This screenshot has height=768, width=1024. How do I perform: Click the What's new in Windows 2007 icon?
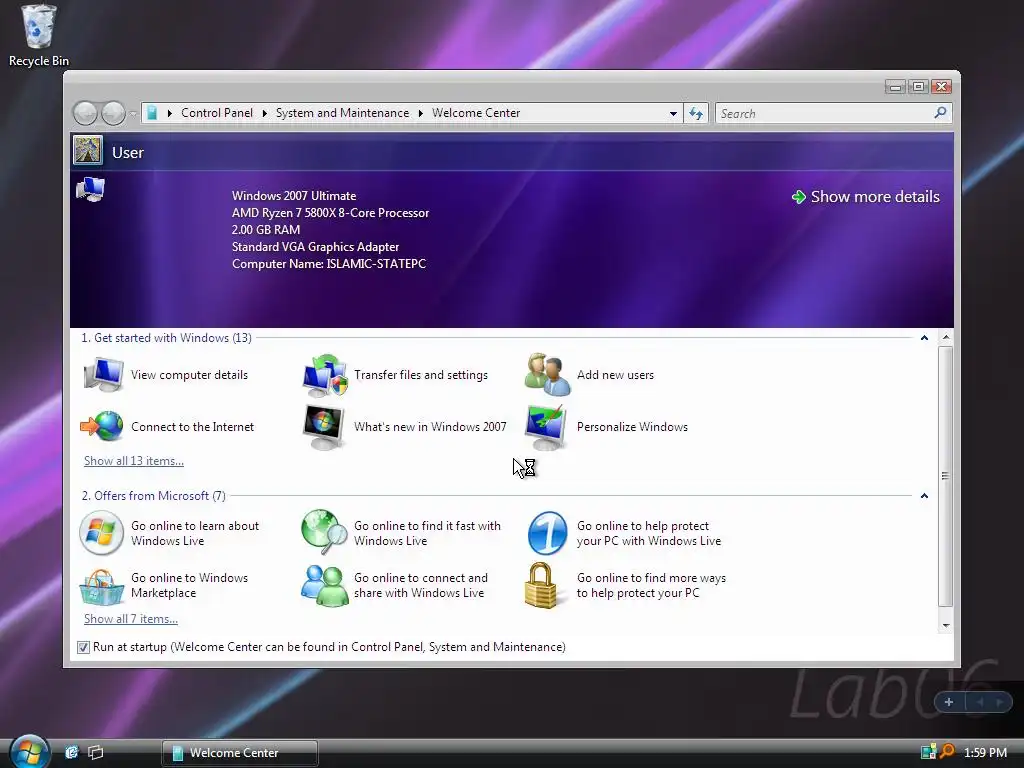click(x=324, y=427)
